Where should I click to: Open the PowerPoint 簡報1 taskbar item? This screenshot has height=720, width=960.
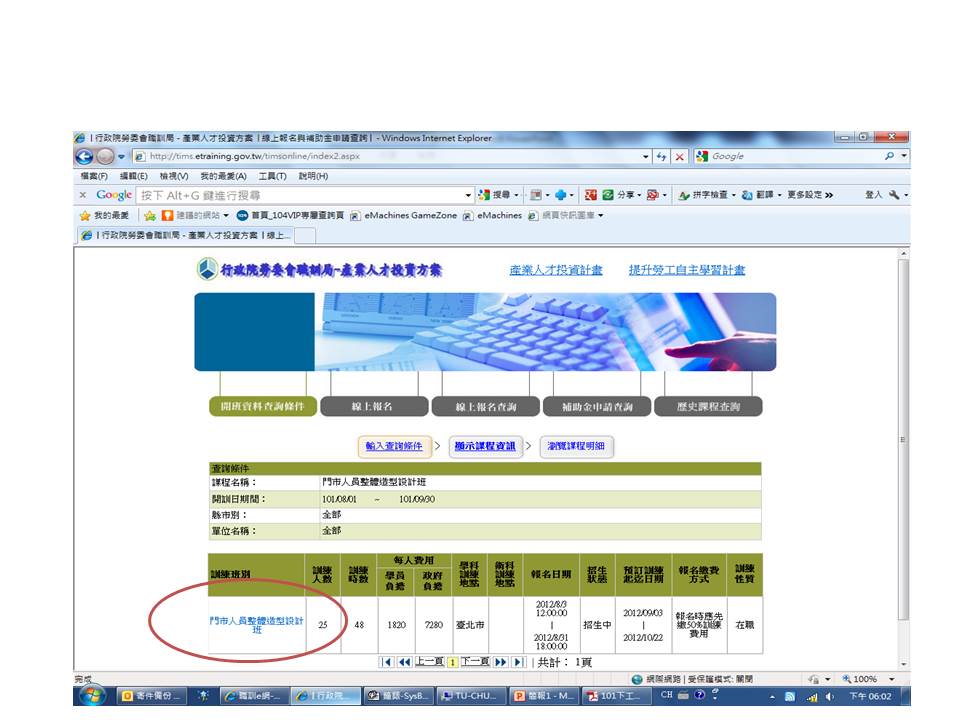(543, 696)
